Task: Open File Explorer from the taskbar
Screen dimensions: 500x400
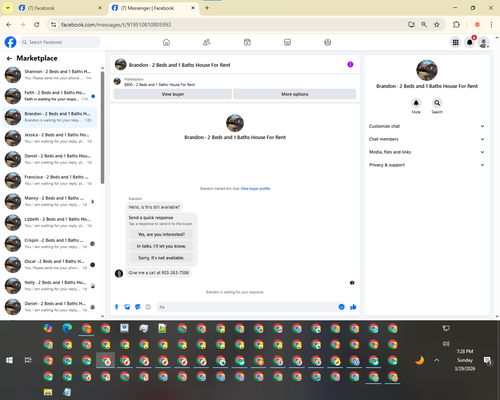Action: point(48,392)
